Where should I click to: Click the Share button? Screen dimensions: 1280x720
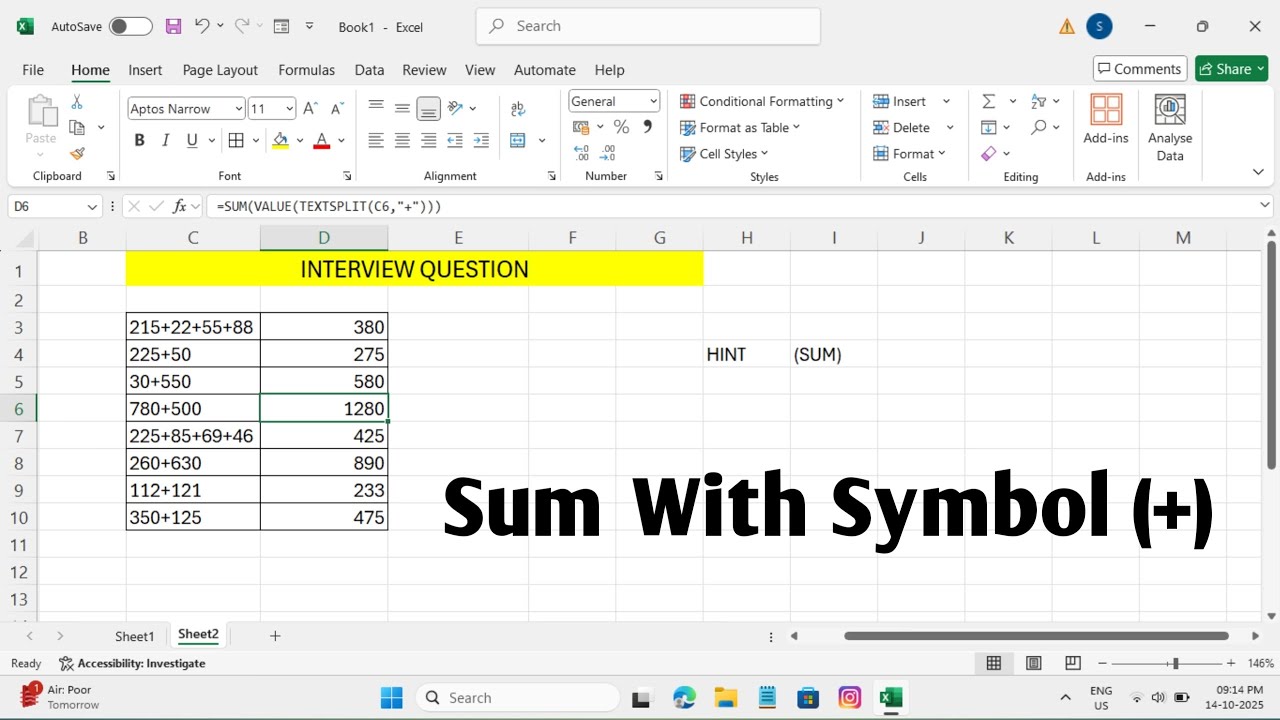click(x=1232, y=69)
